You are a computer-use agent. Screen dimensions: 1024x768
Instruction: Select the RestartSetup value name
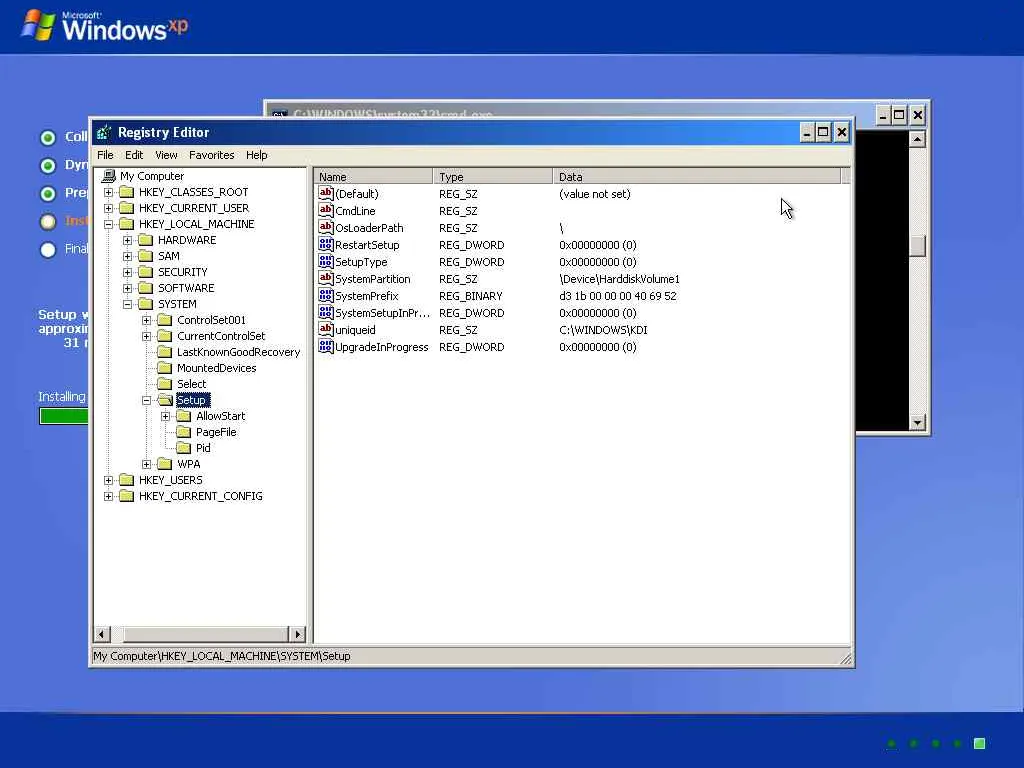367,245
